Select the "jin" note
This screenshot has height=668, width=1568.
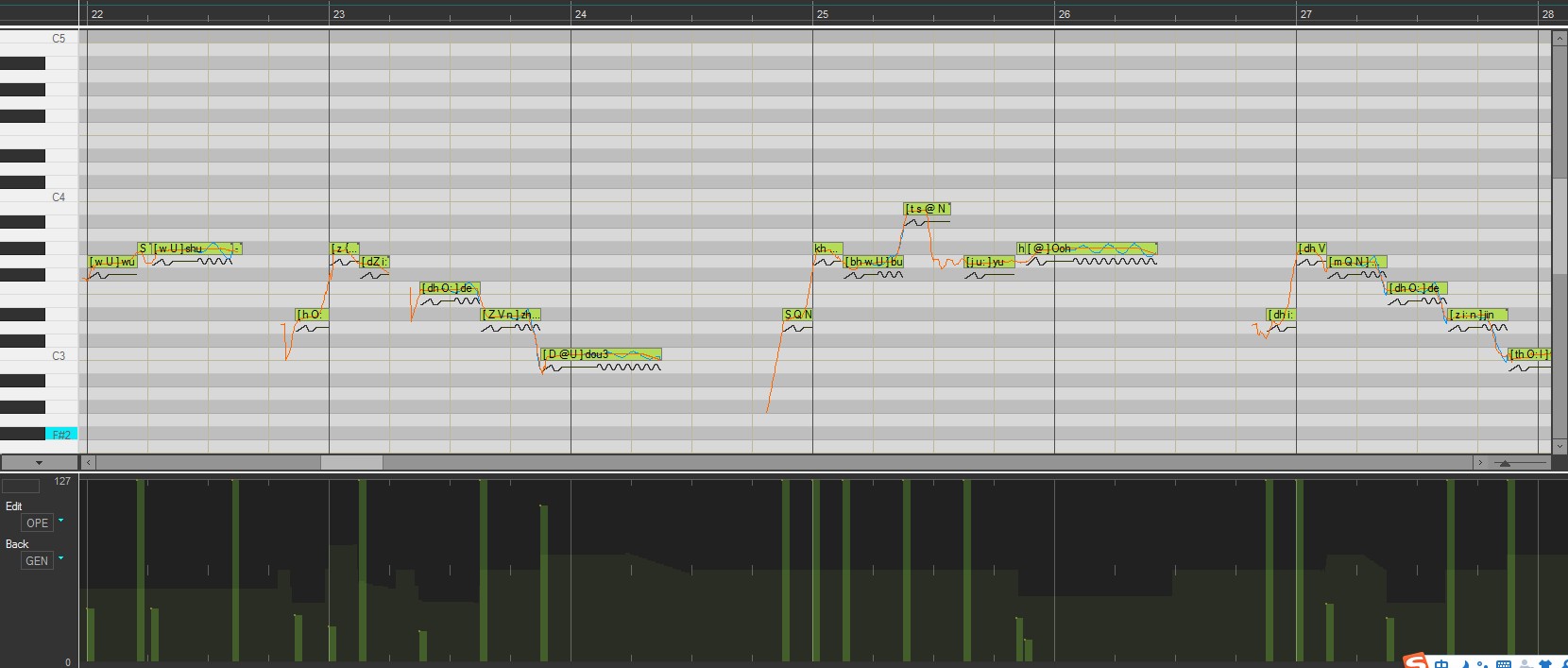tap(1478, 315)
